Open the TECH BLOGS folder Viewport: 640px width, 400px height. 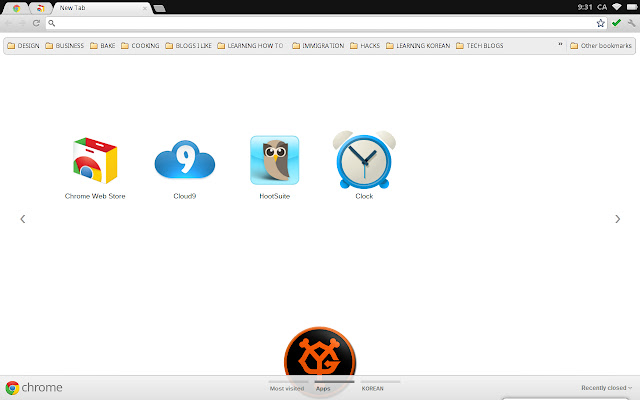coord(480,46)
